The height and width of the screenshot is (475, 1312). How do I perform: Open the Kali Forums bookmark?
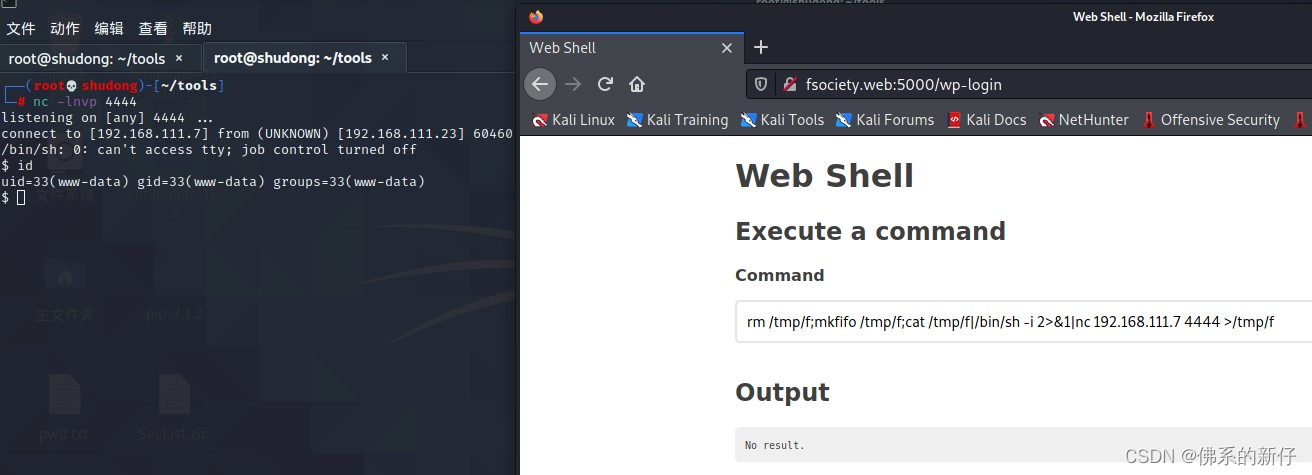(885, 120)
